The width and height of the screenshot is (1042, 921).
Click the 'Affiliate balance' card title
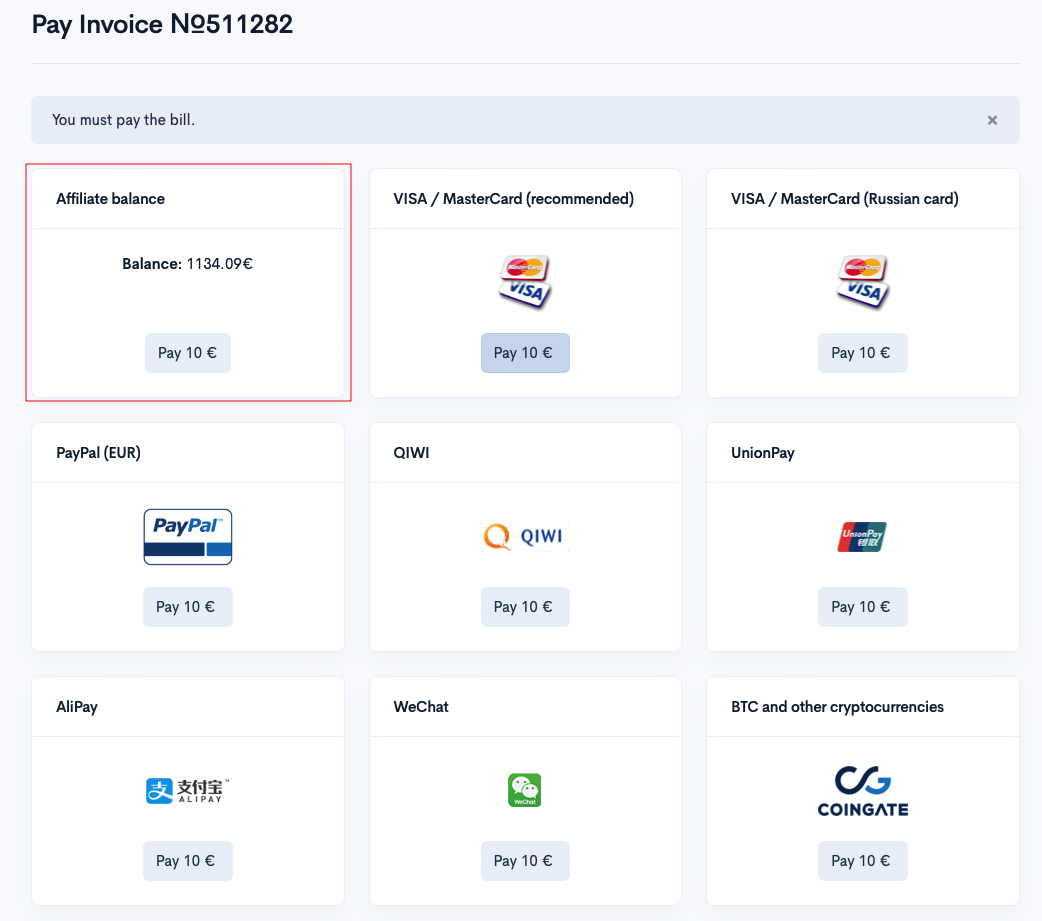(x=110, y=199)
